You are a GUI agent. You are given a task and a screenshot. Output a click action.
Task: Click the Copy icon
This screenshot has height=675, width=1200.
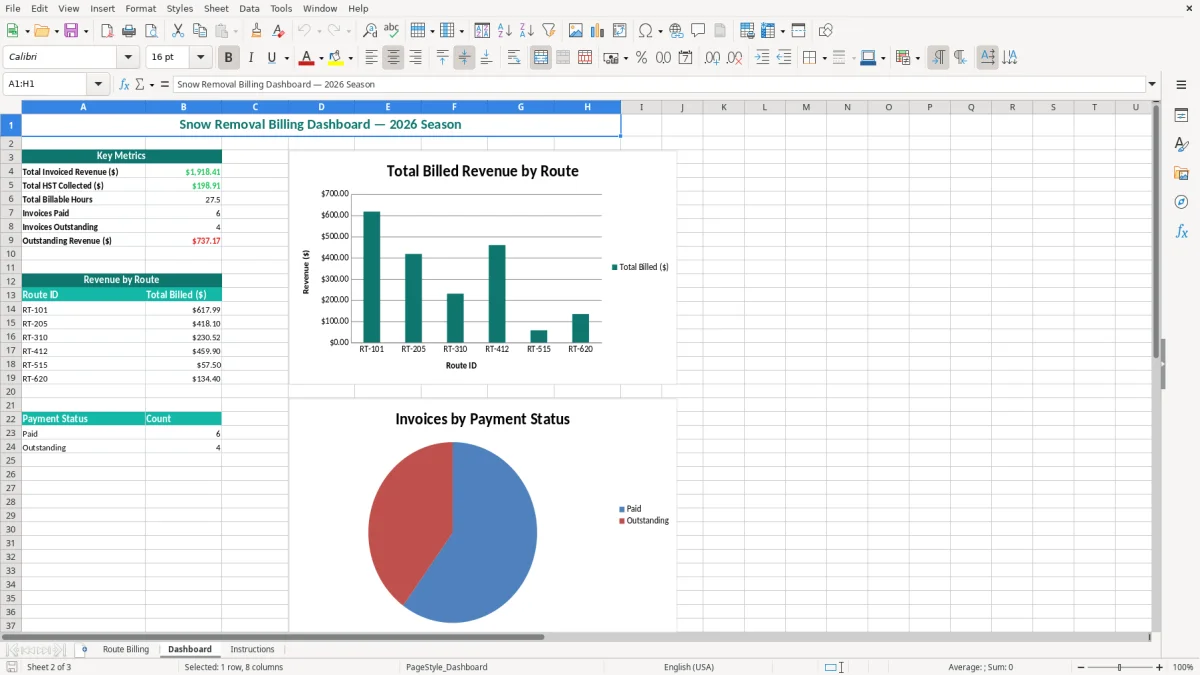[200, 31]
